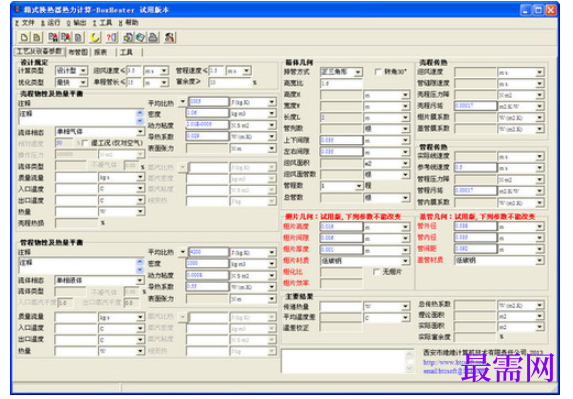Open the 管程数 dropdown

click(359, 186)
